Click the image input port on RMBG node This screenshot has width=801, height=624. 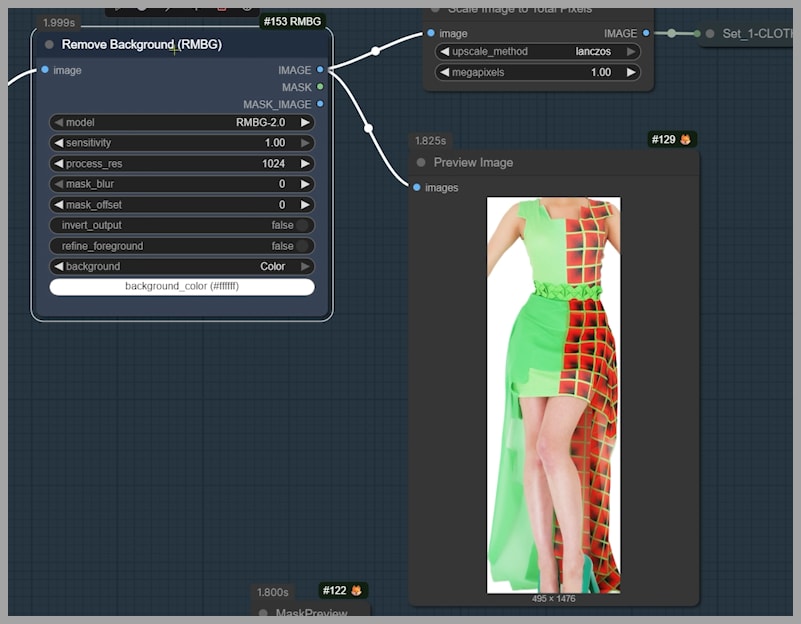45,70
